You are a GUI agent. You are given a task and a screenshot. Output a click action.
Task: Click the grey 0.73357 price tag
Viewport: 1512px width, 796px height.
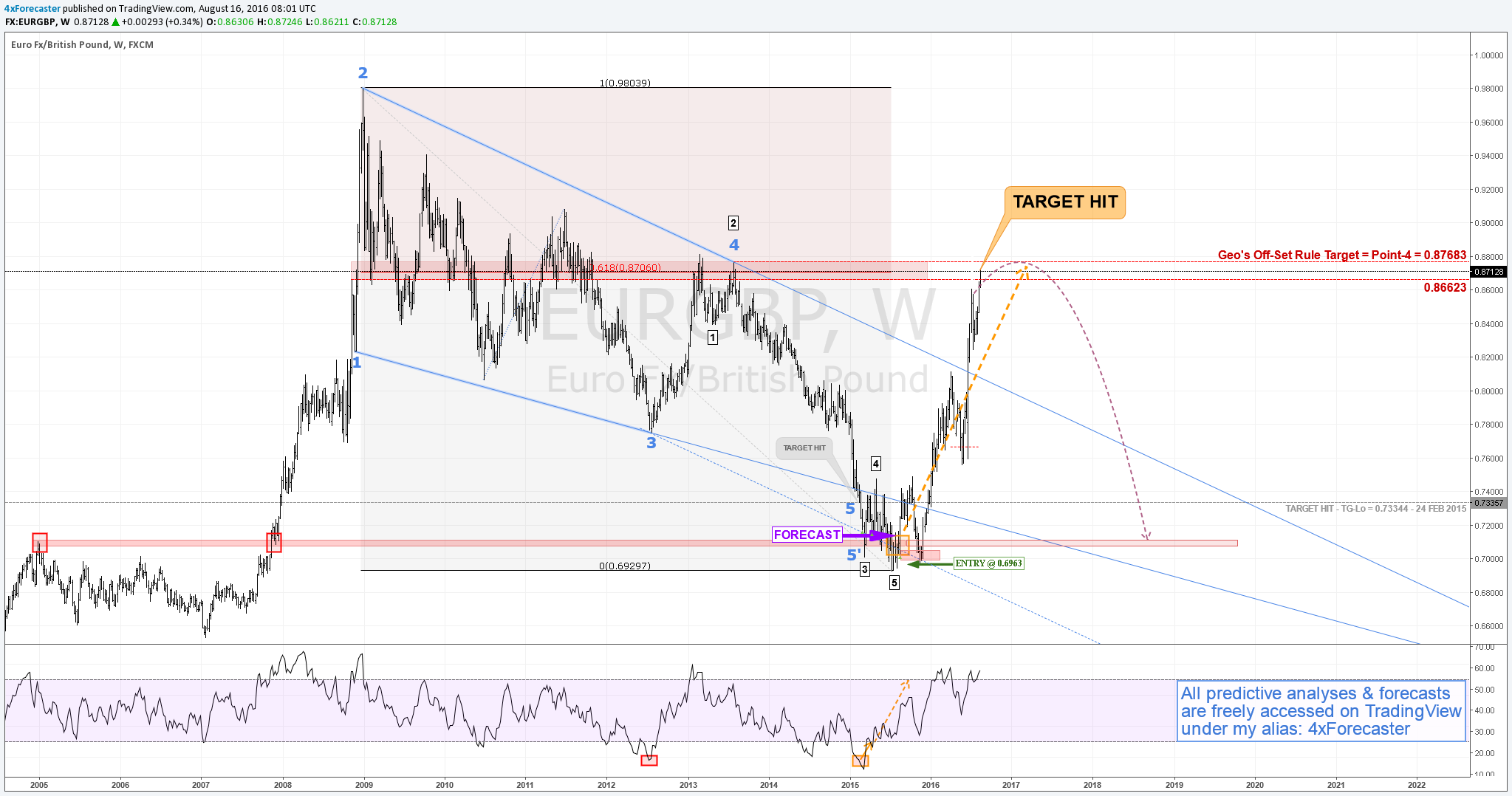[1488, 503]
